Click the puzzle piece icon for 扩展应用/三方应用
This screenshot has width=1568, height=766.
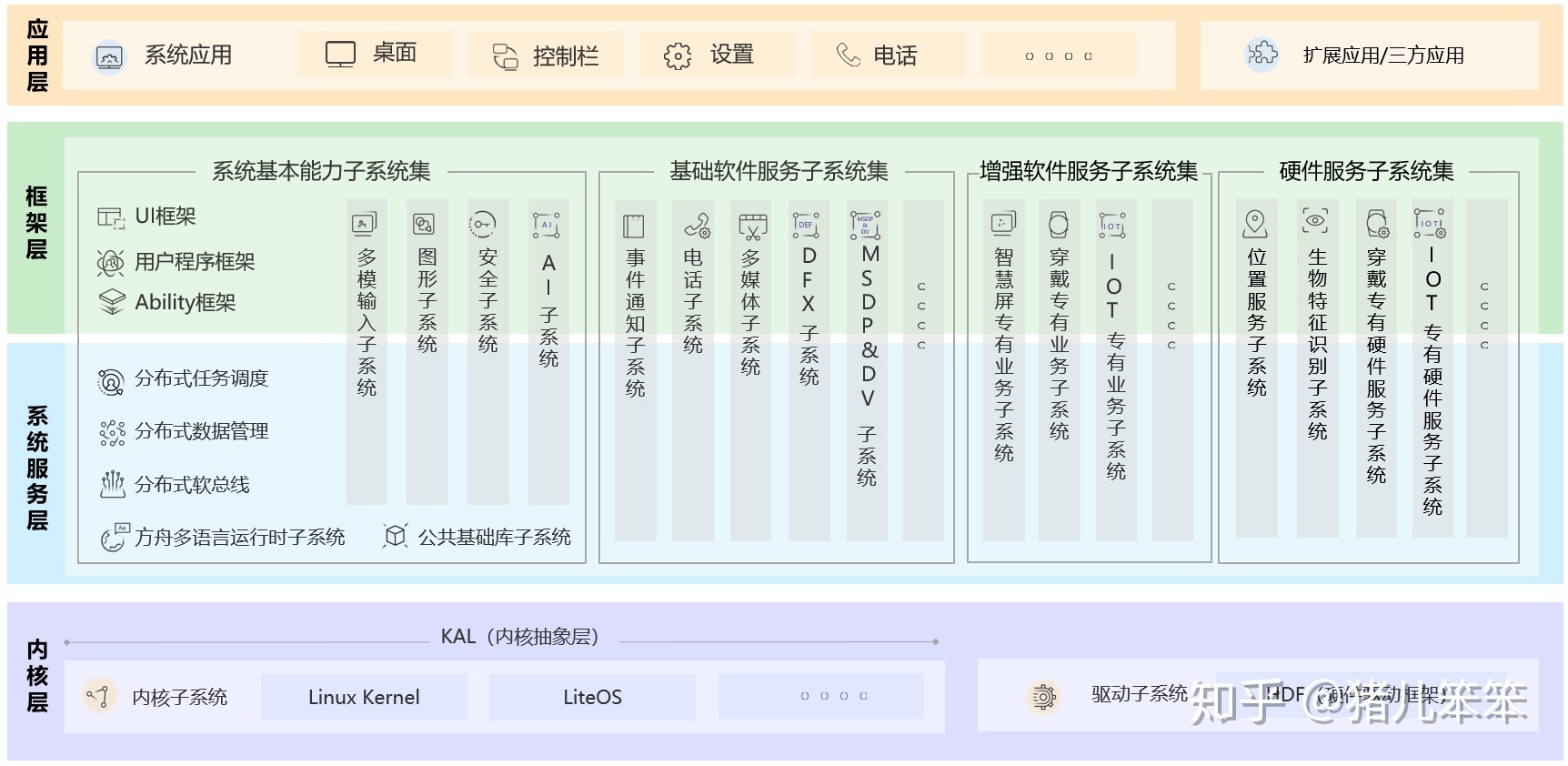pos(1261,55)
